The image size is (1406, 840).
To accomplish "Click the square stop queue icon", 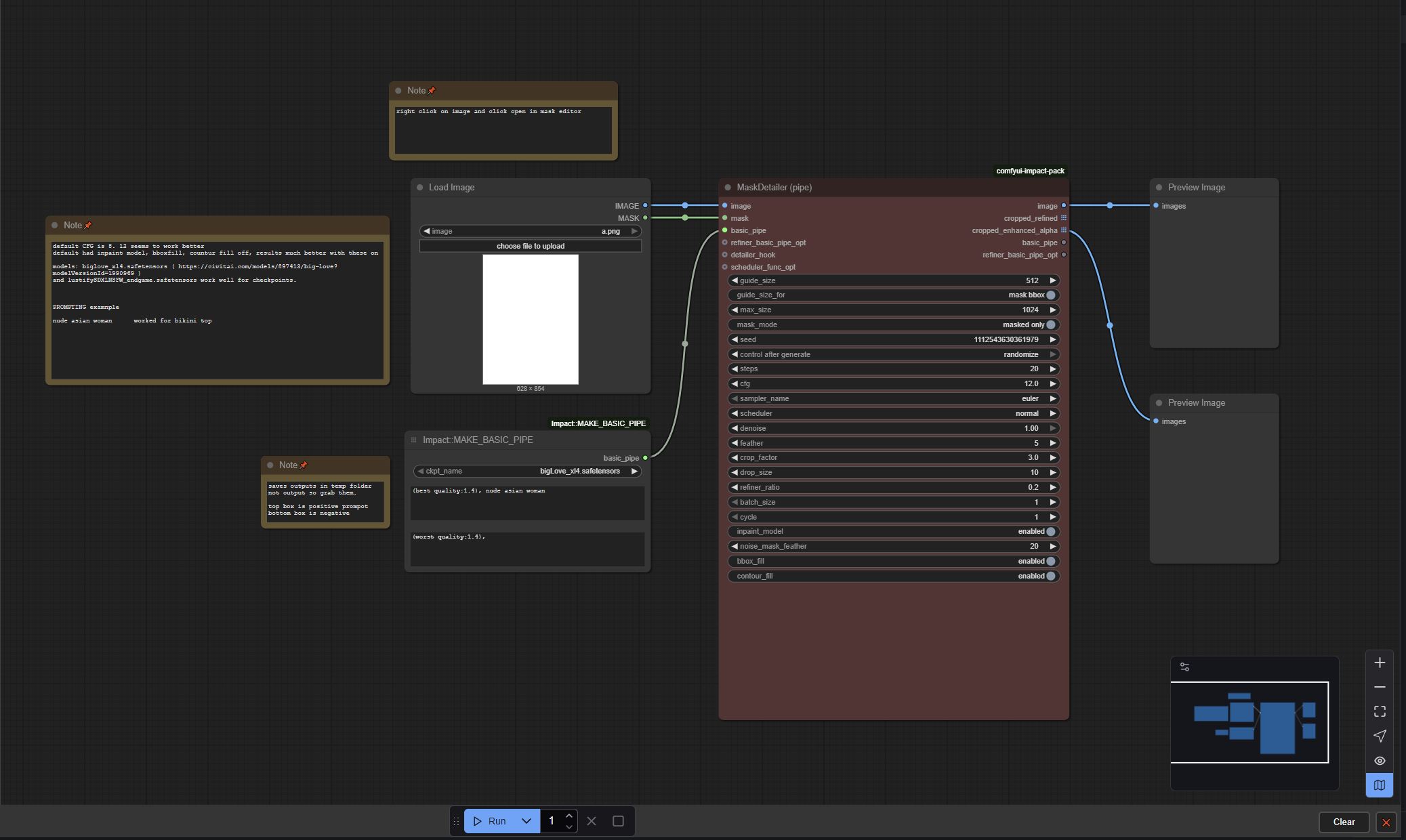I will coord(618,821).
